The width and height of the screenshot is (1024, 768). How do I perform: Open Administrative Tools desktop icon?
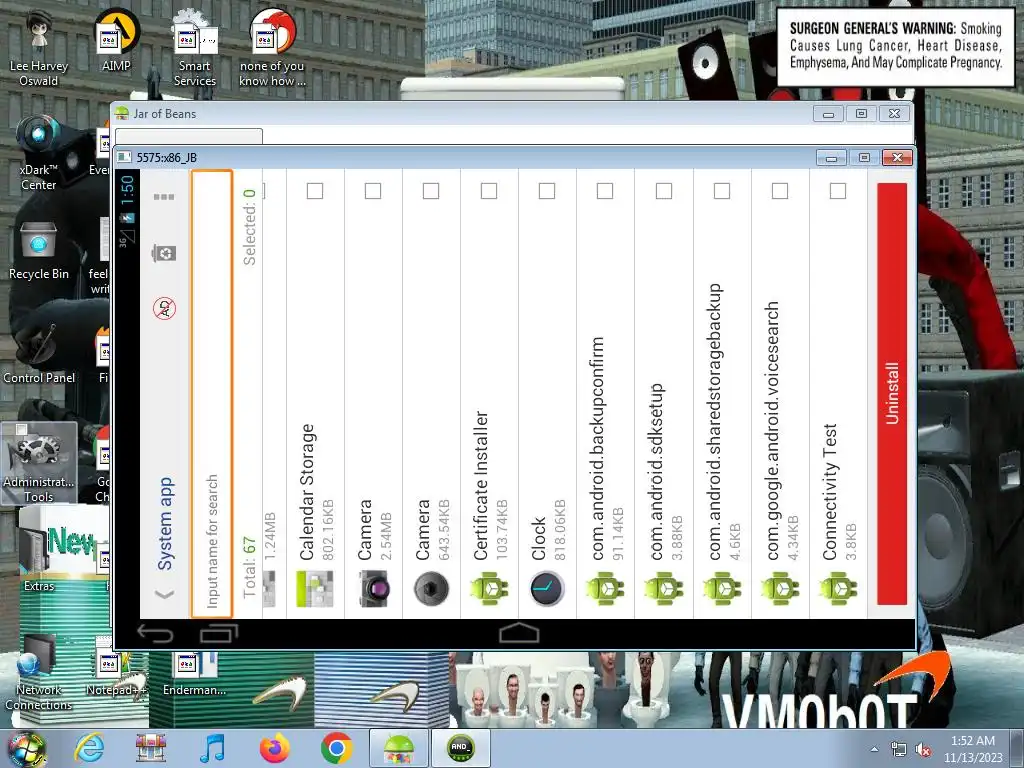[39, 462]
